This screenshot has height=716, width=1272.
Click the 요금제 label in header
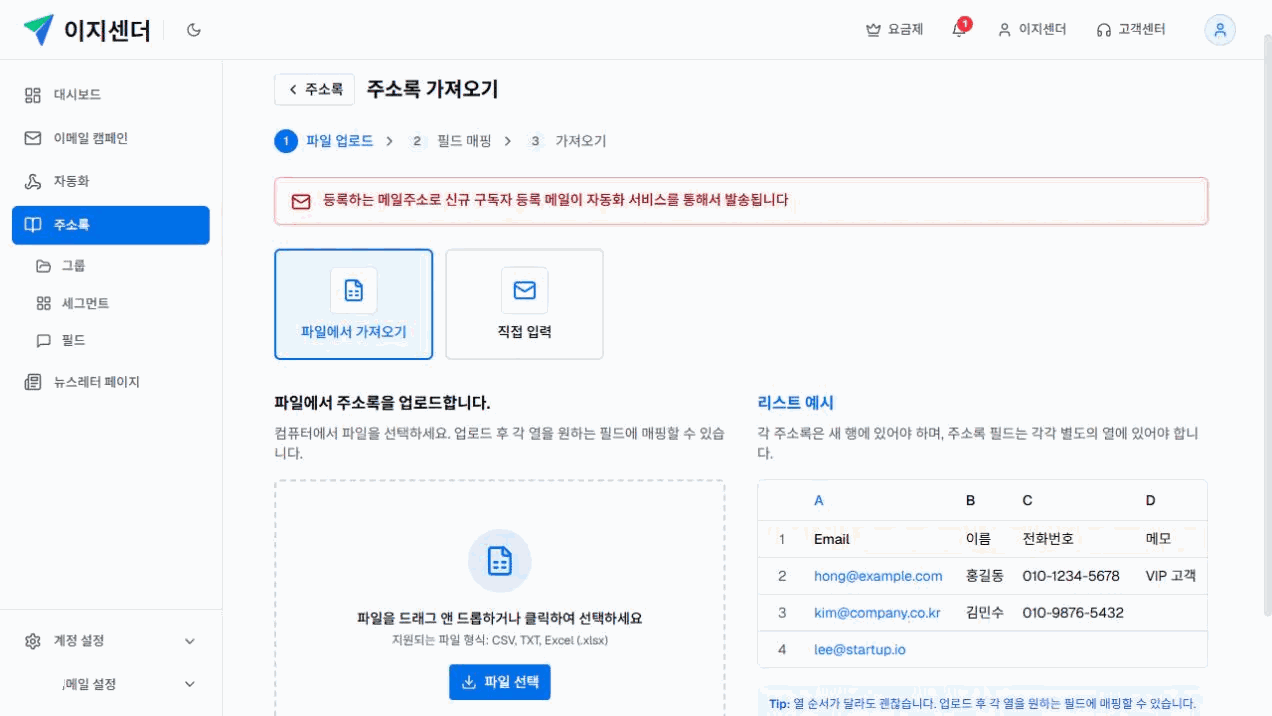click(x=906, y=30)
